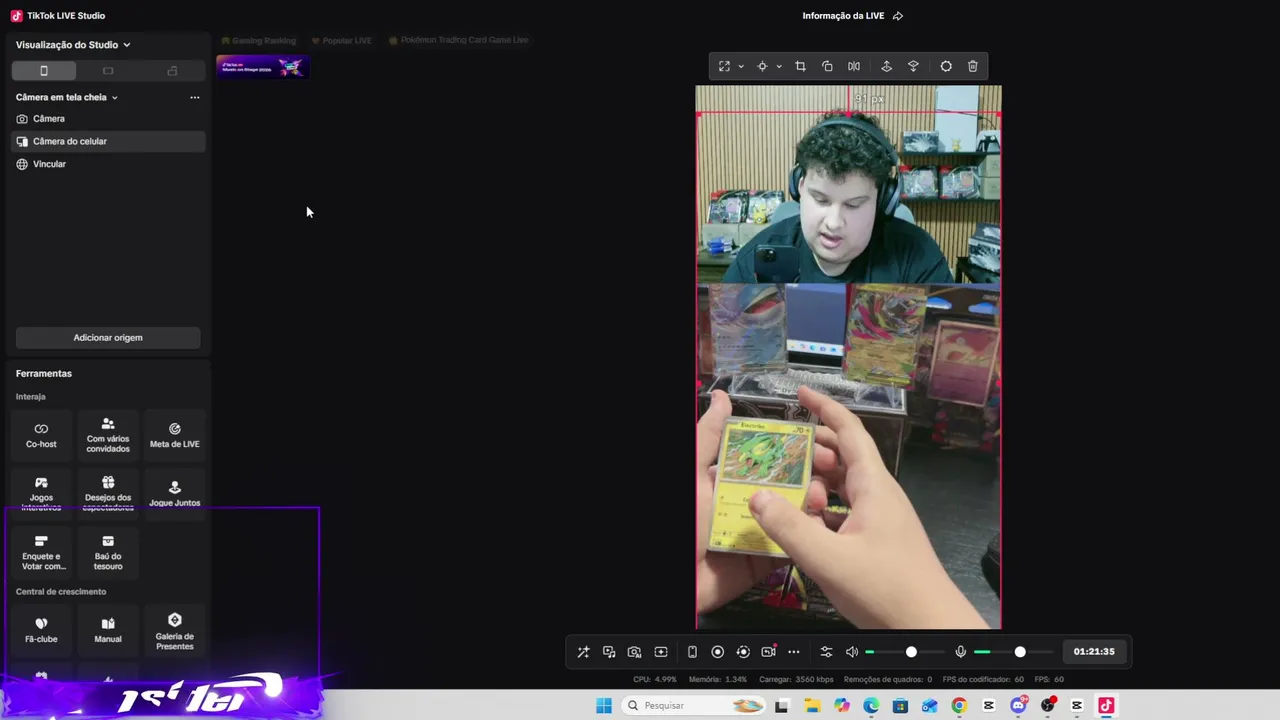Adjust the microphone volume slider

coord(1020,652)
